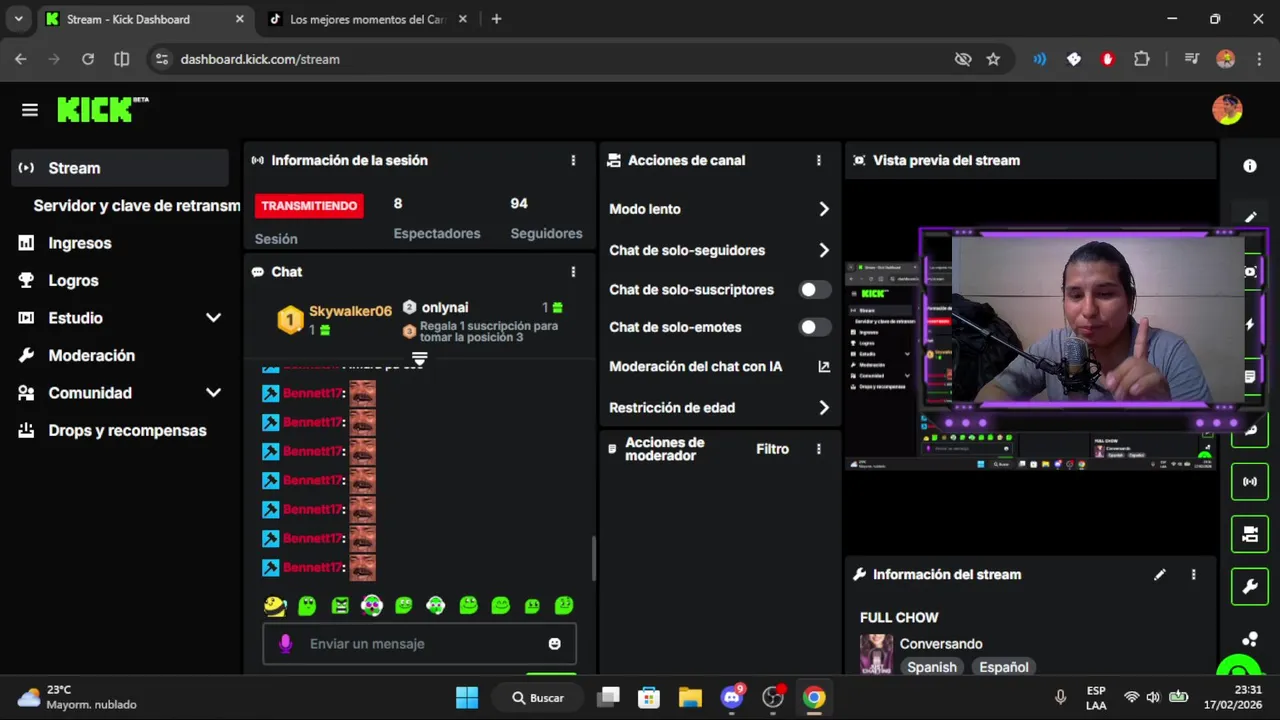Open the emoji picker in message box
The height and width of the screenshot is (720, 1280).
[x=555, y=644]
